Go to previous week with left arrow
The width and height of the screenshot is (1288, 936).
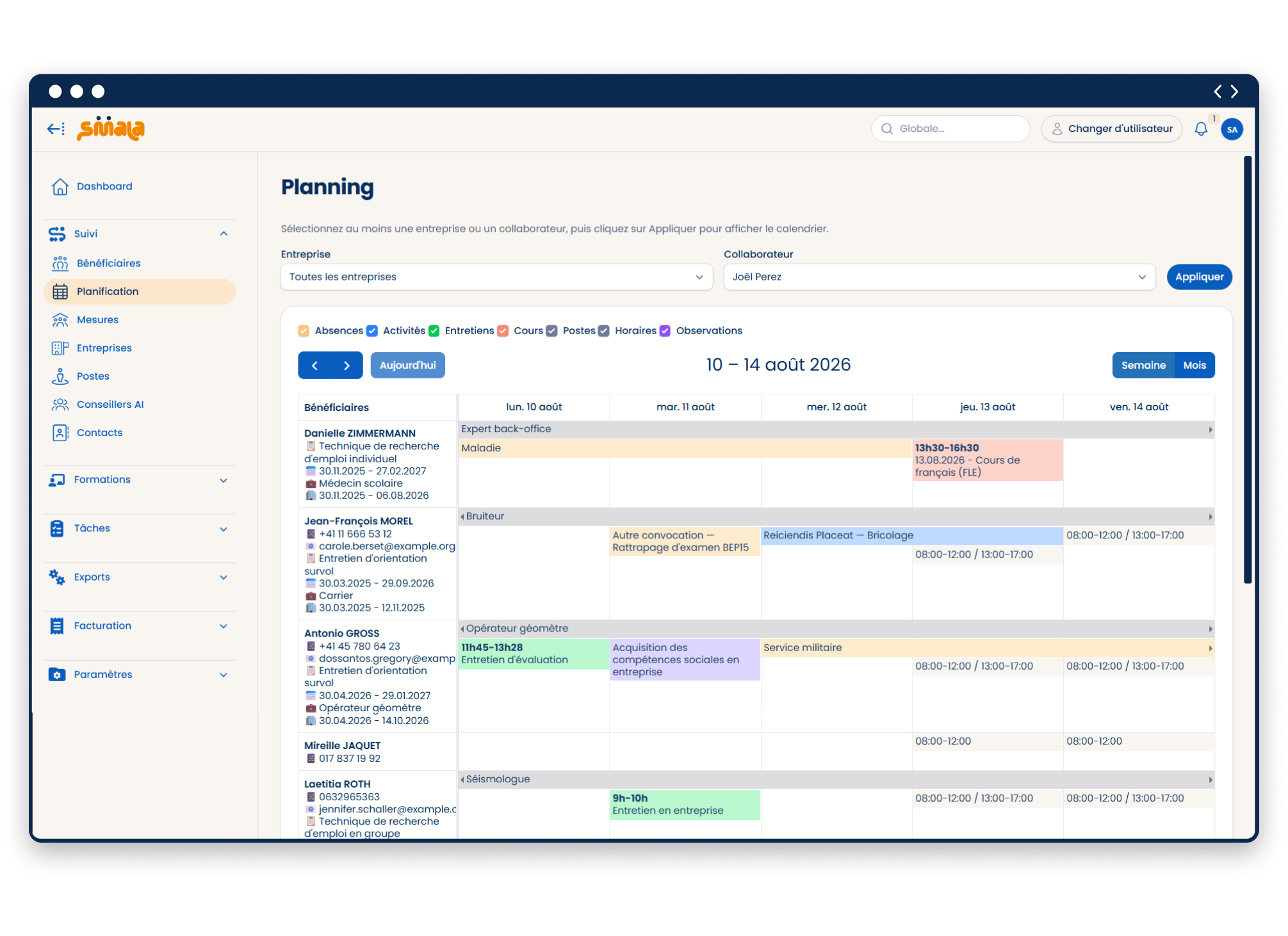point(314,366)
